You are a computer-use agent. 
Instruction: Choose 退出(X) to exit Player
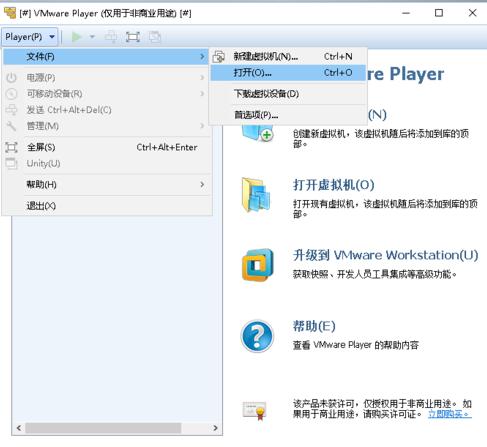tap(106, 206)
